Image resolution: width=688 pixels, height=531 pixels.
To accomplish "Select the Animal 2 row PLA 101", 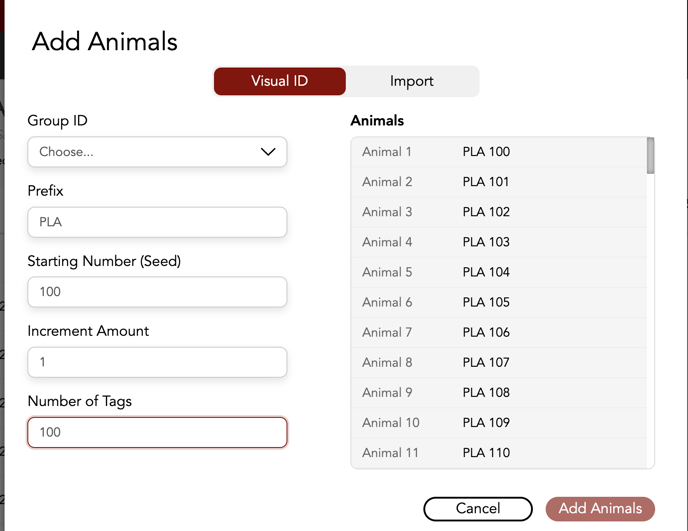I will point(500,182).
